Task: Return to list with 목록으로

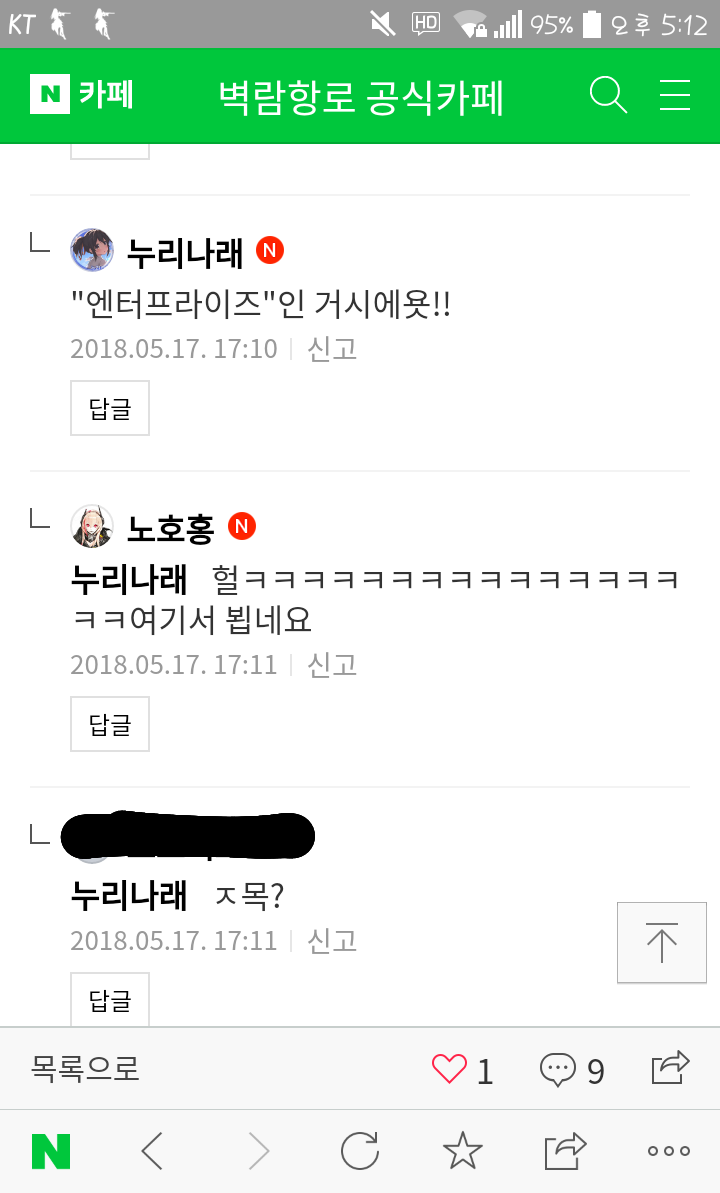Action: coord(84,1068)
